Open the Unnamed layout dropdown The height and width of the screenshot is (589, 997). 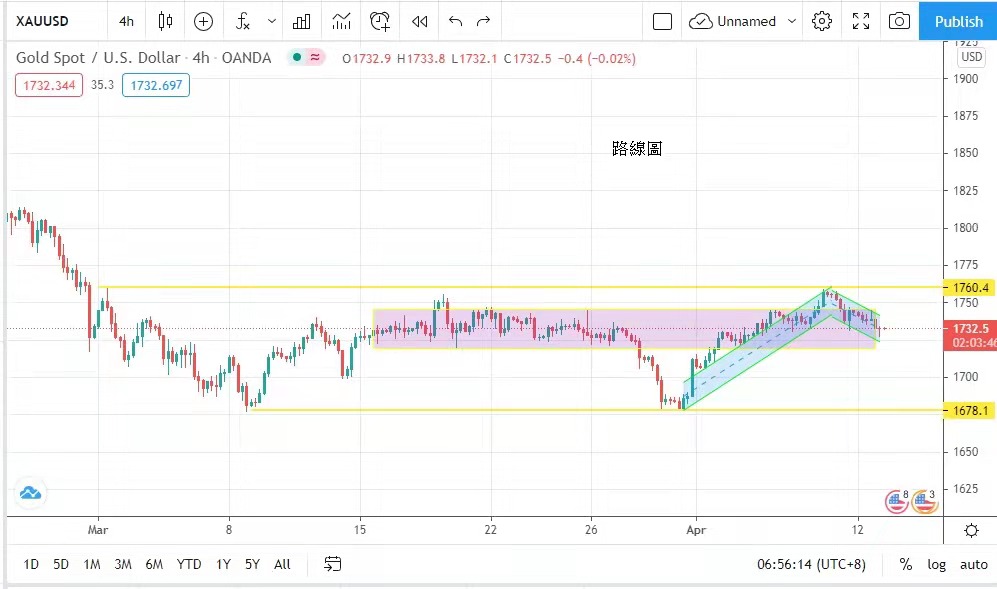point(745,21)
